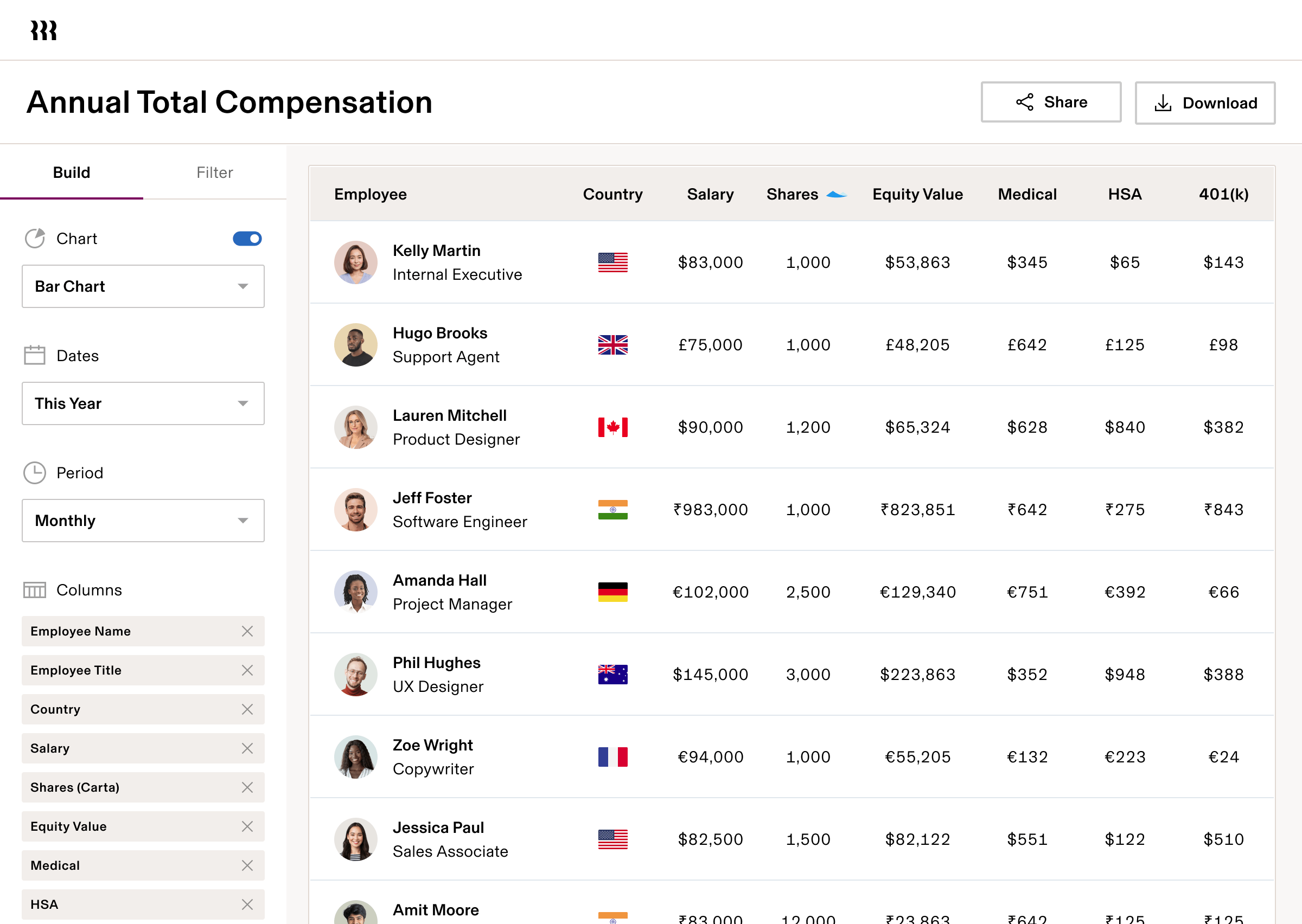Screen dimensions: 1302x924
Task: Remove the Medical column chip
Action: tap(248, 865)
